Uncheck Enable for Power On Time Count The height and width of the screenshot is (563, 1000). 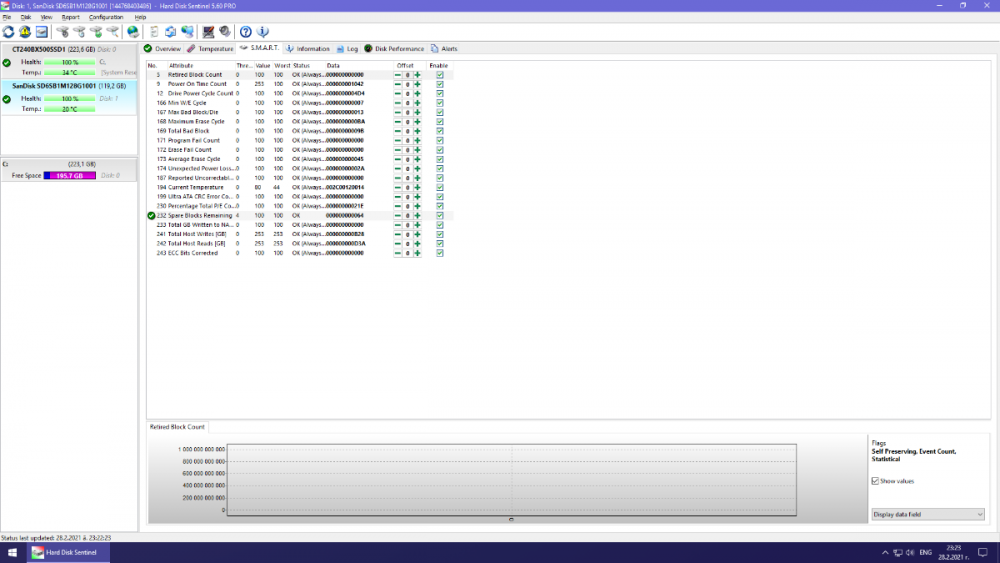(x=439, y=84)
